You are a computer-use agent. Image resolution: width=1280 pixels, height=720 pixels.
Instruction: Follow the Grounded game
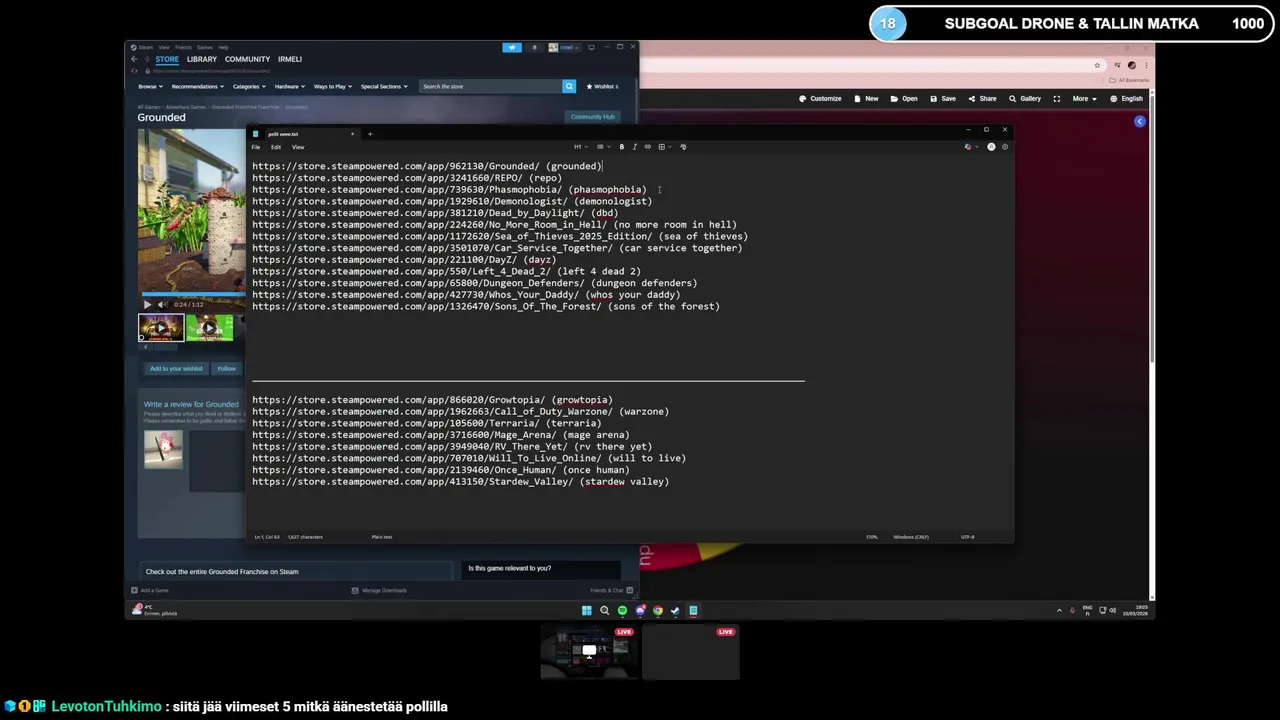click(x=227, y=369)
